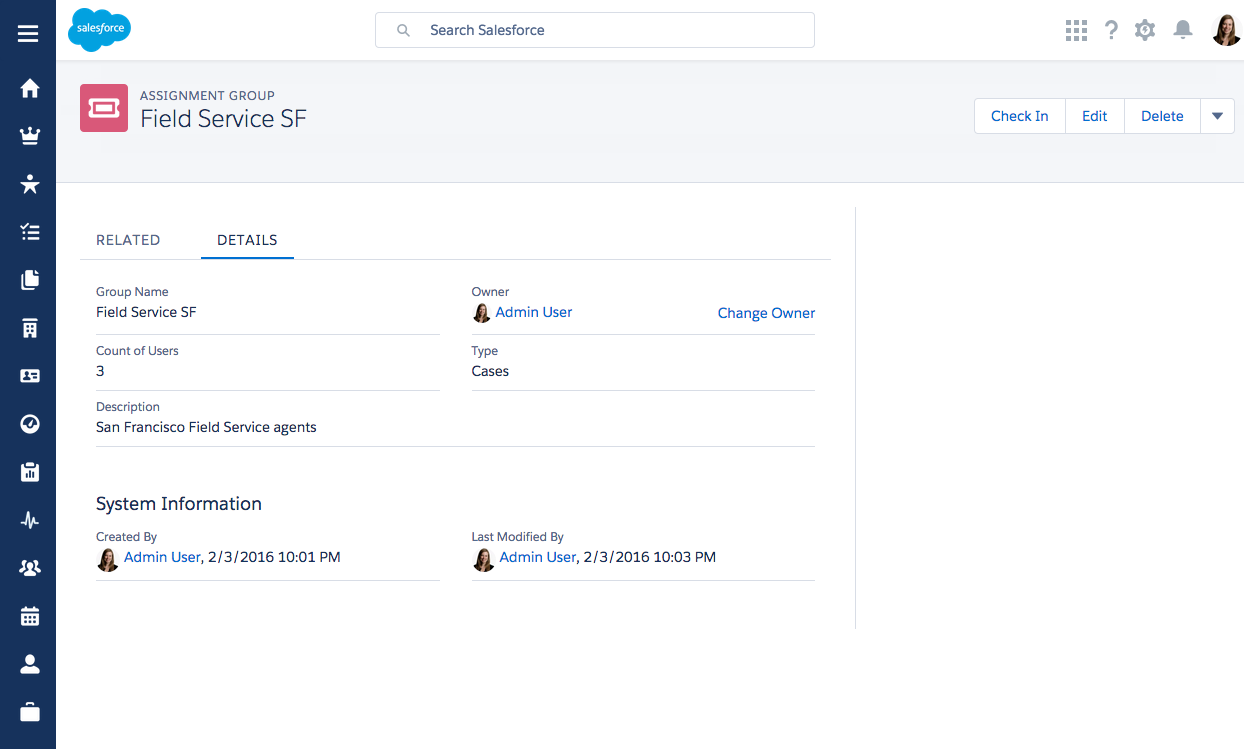1244x749 pixels.
Task: Open People single-person icon in sidebar
Action: (x=29, y=664)
